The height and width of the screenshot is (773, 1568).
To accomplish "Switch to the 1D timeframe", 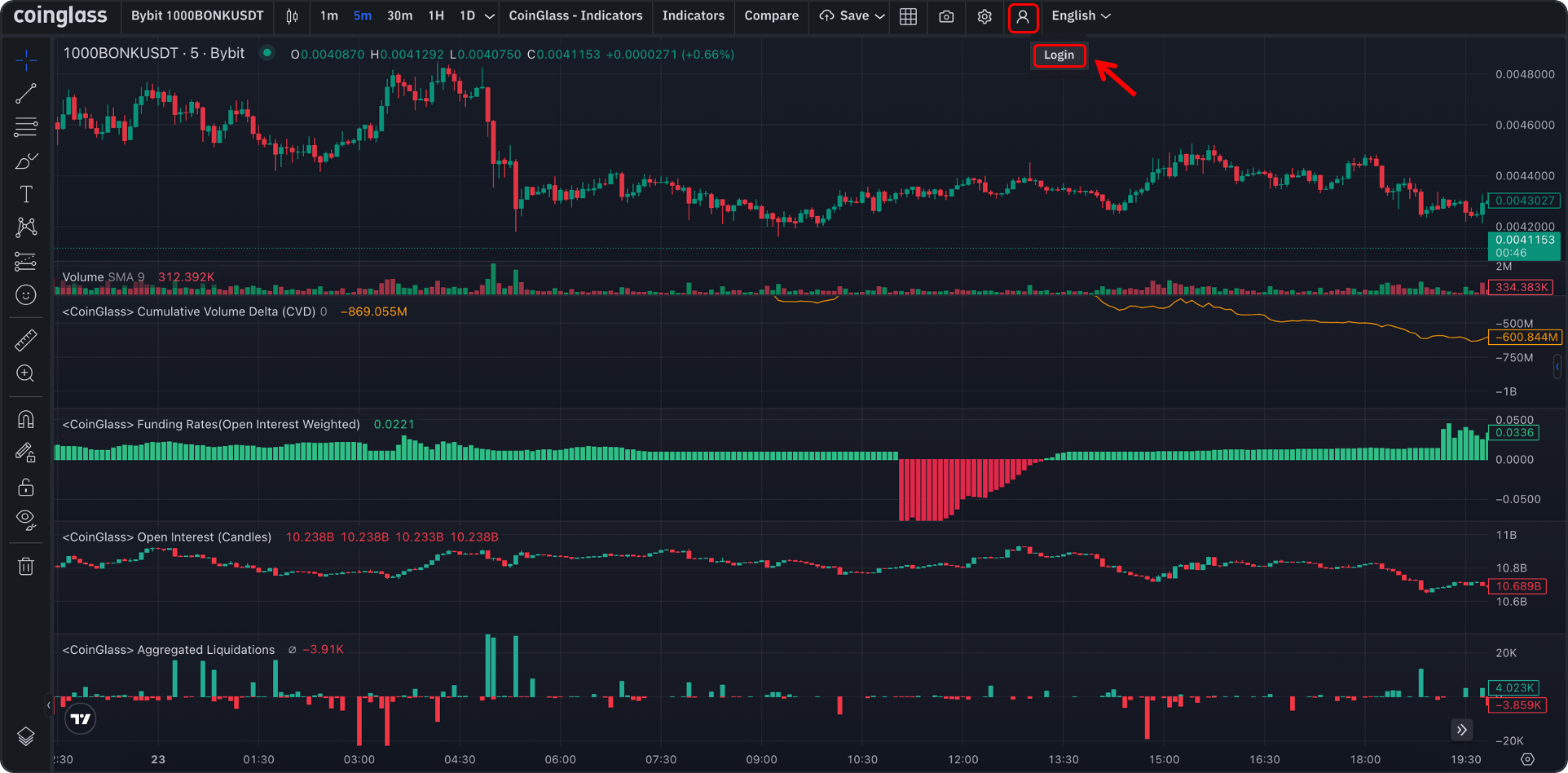I will [467, 16].
